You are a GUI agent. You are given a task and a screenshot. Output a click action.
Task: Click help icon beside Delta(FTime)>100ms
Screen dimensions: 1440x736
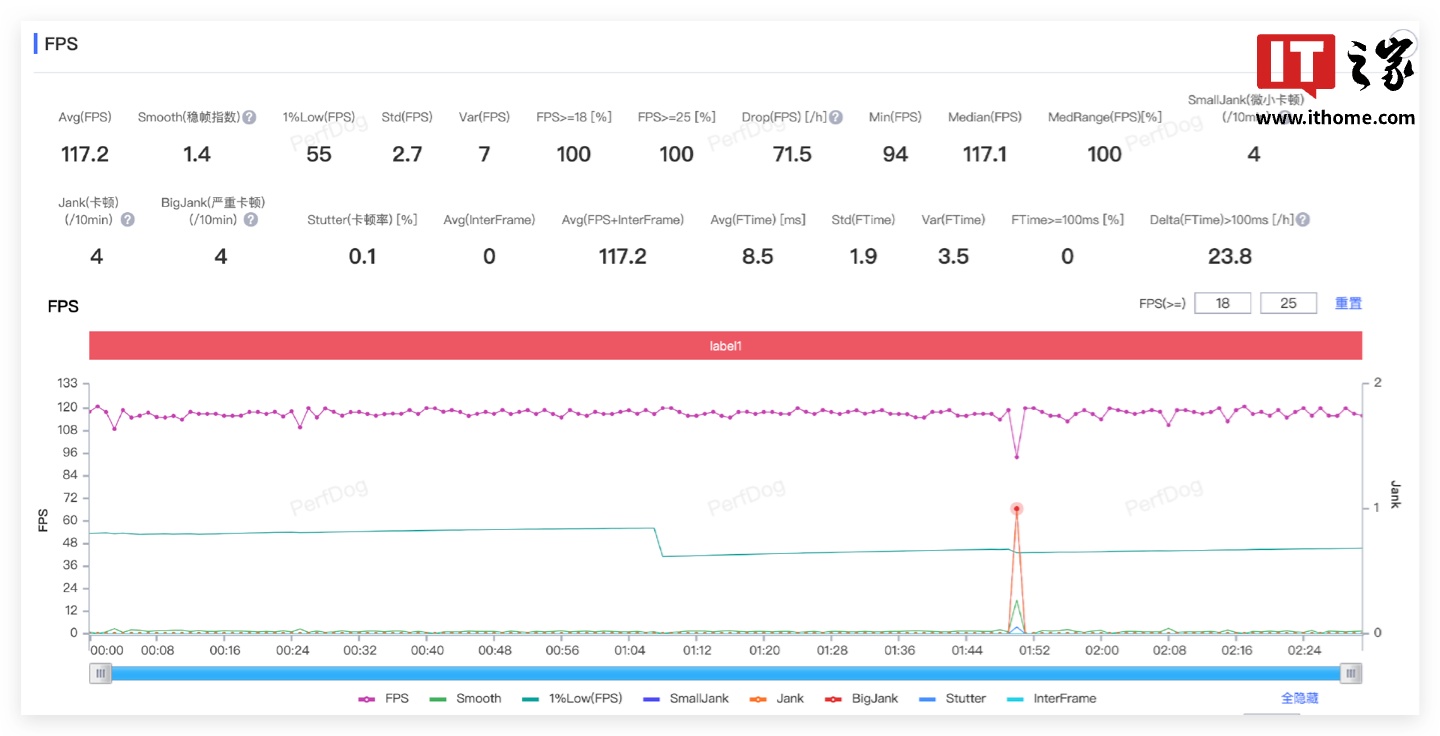1303,220
